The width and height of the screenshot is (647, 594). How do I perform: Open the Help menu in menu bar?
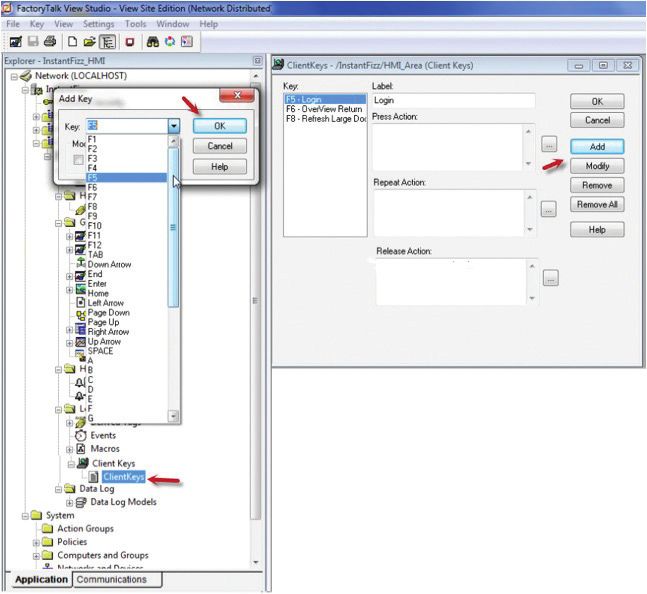tap(208, 24)
